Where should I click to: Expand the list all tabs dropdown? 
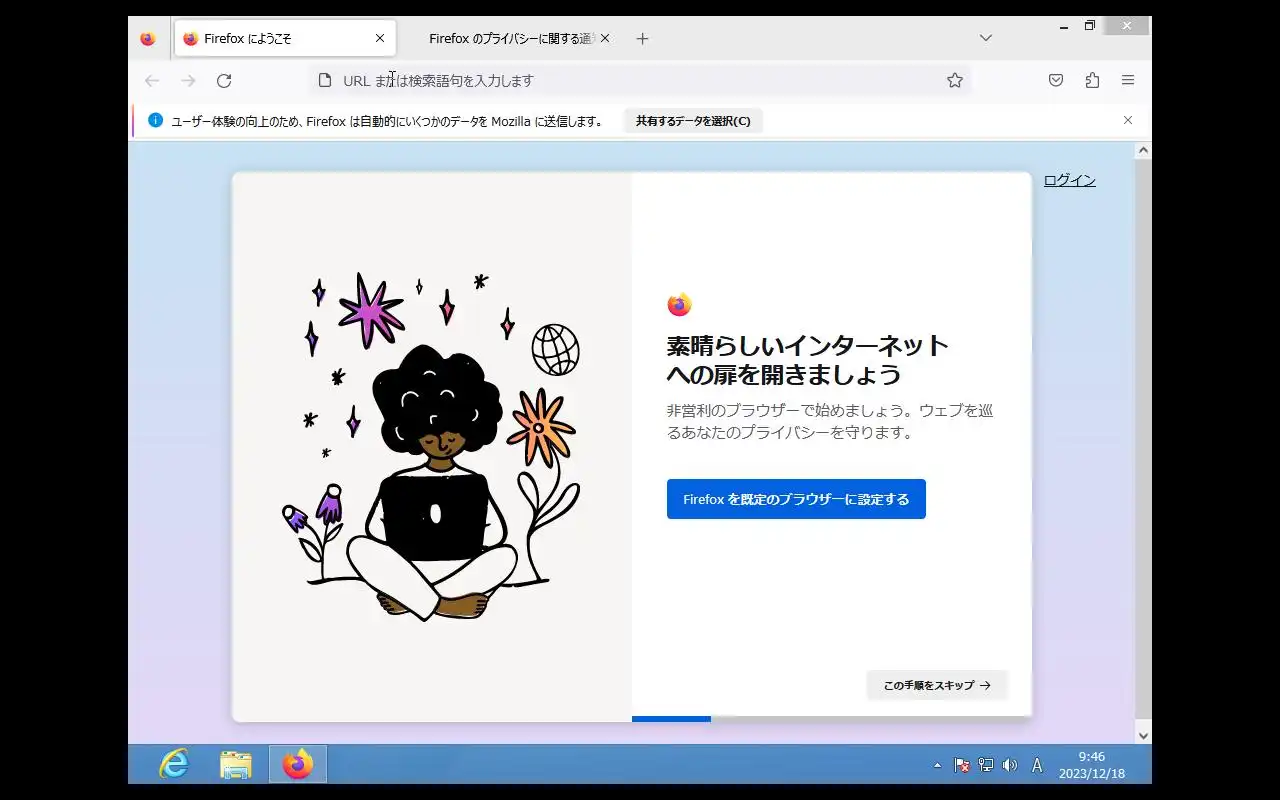[x=986, y=38]
